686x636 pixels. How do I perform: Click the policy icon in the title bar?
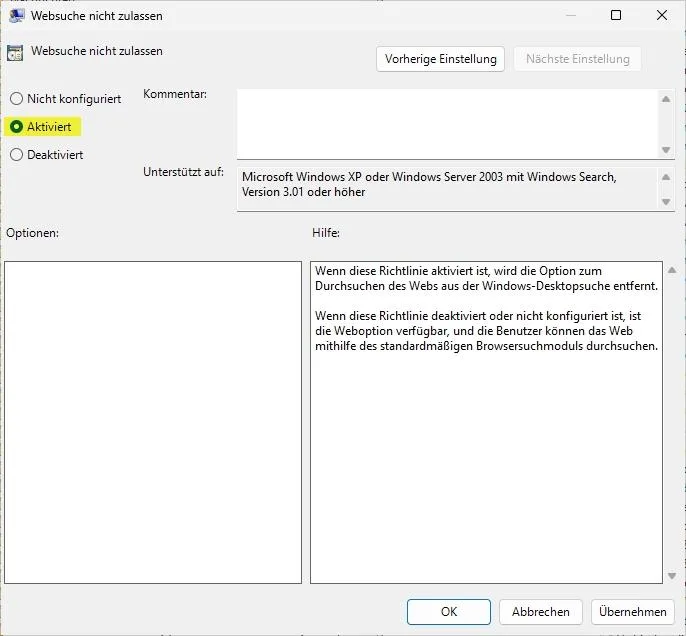click(x=17, y=16)
